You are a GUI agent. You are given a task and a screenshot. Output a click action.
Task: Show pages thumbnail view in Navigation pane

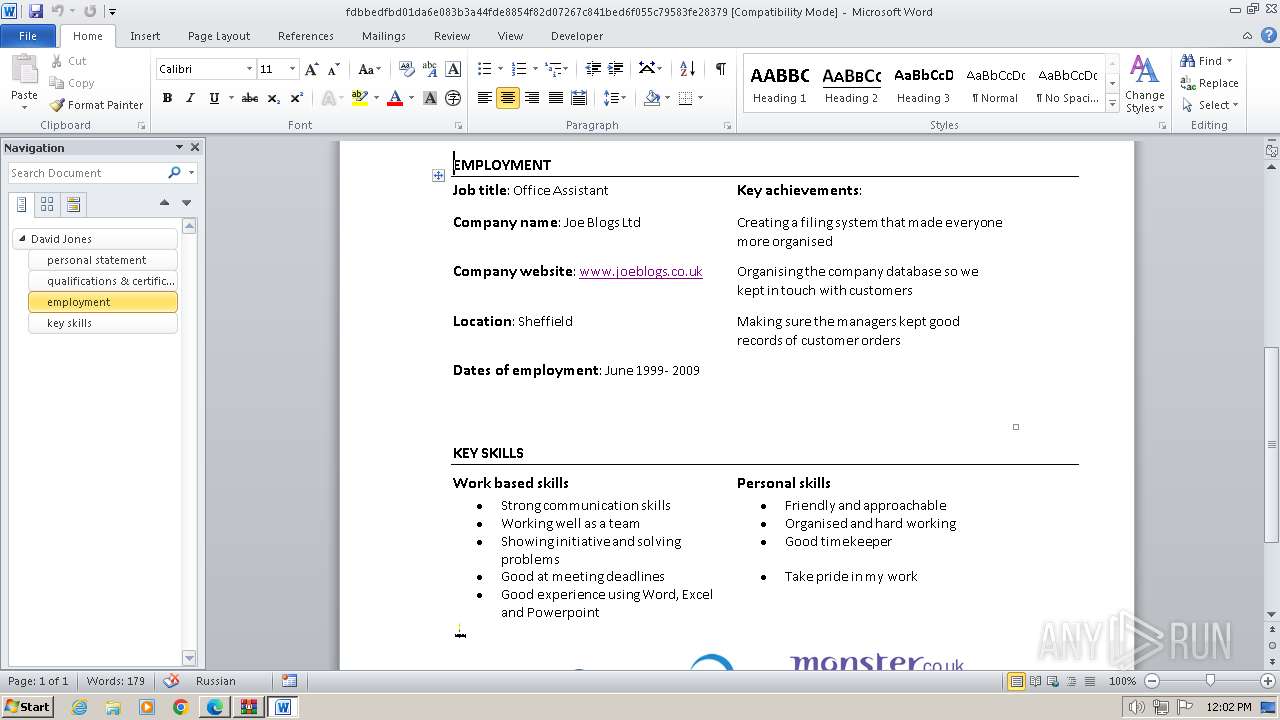click(47, 204)
